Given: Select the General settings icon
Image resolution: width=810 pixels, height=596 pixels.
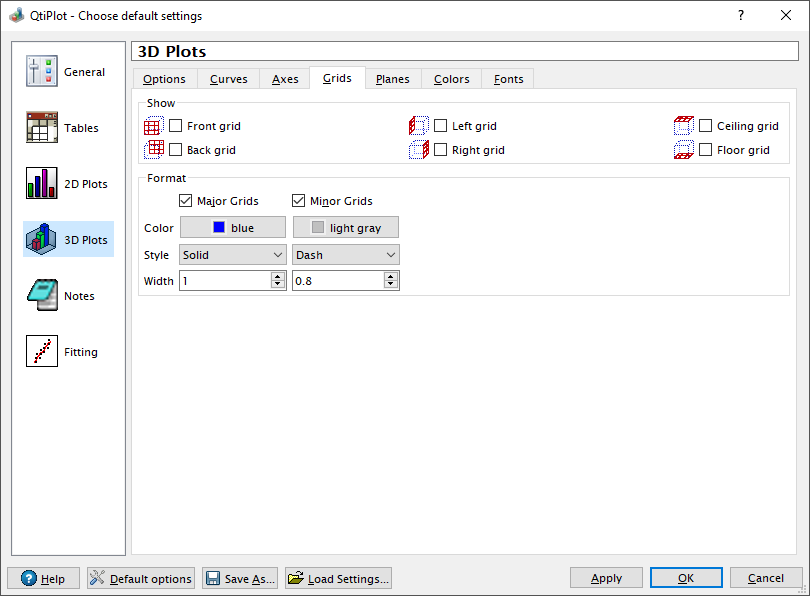Looking at the screenshot, I should (x=42, y=72).
